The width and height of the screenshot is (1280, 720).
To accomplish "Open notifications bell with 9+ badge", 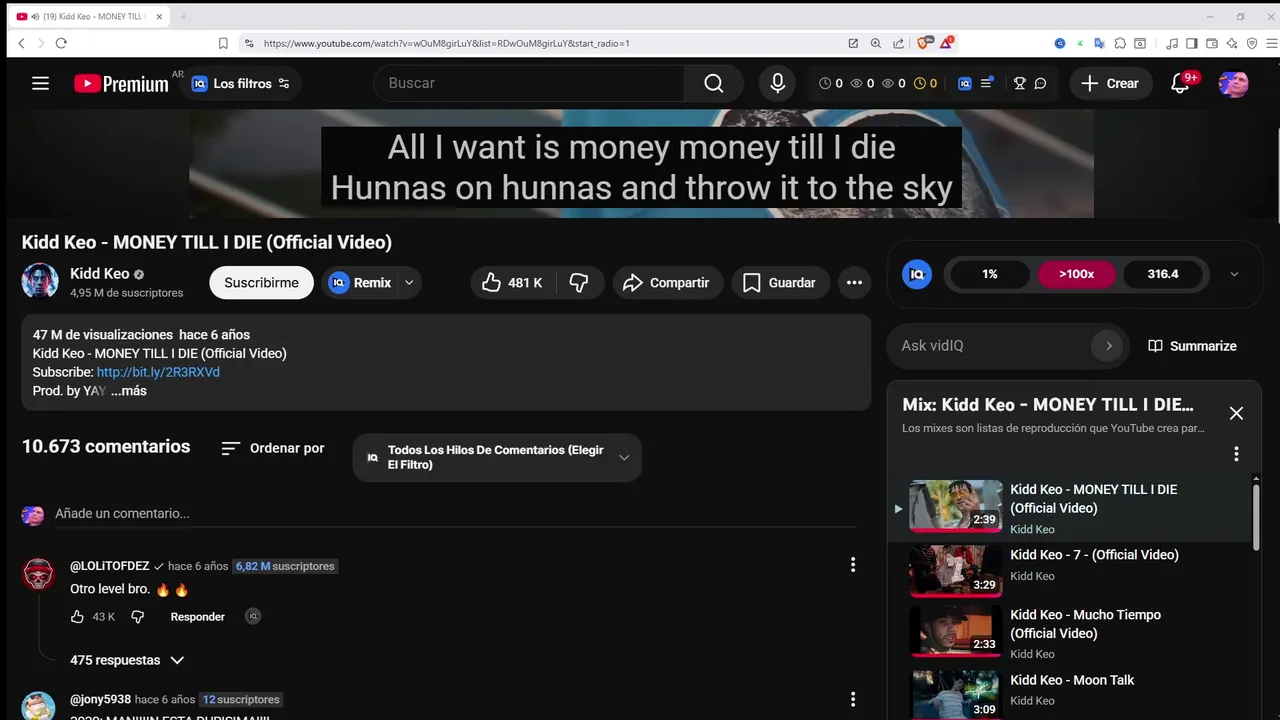I will [1181, 84].
